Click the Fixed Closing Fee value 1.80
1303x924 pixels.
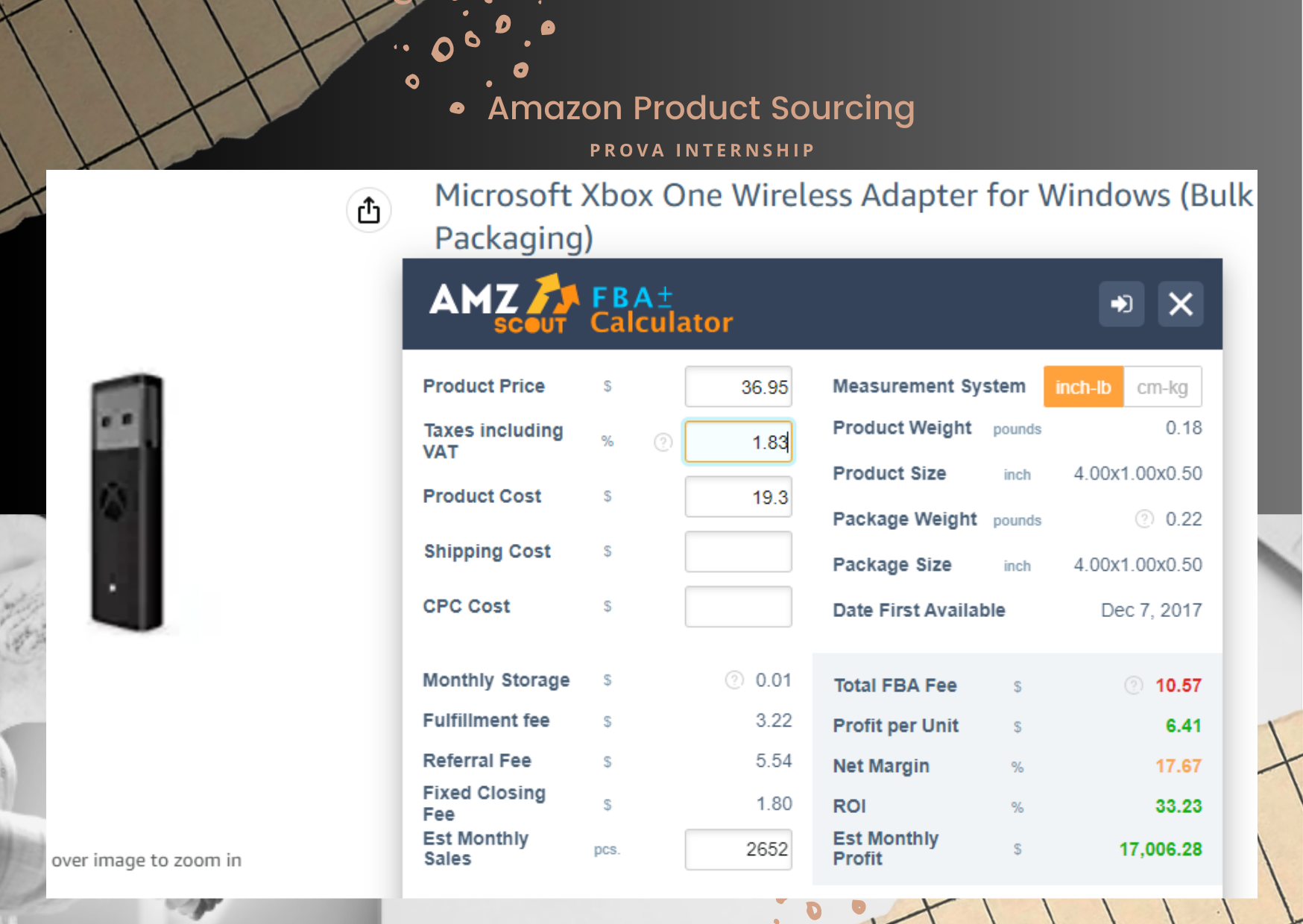pyautogui.click(x=774, y=803)
